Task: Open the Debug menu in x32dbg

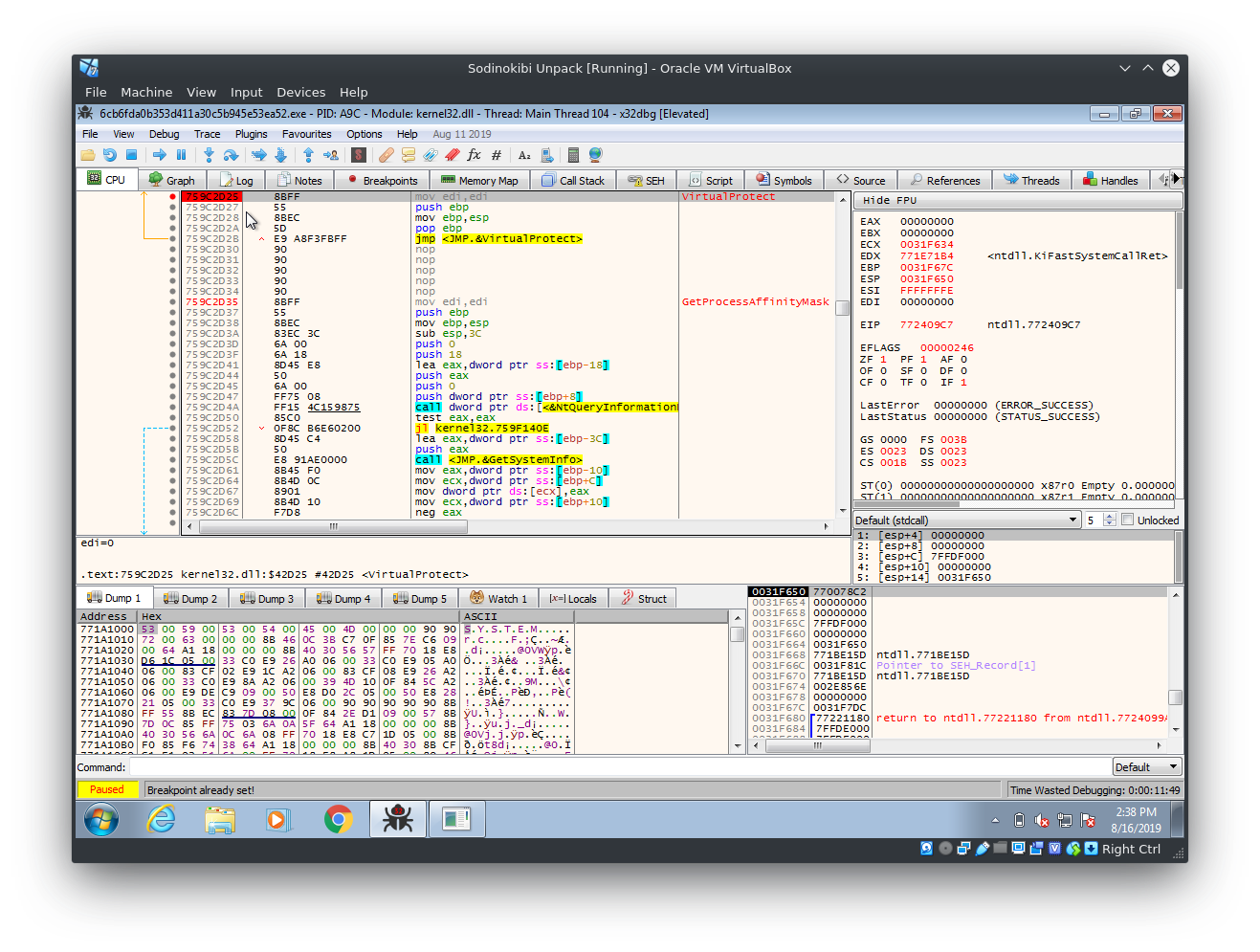Action: (164, 134)
